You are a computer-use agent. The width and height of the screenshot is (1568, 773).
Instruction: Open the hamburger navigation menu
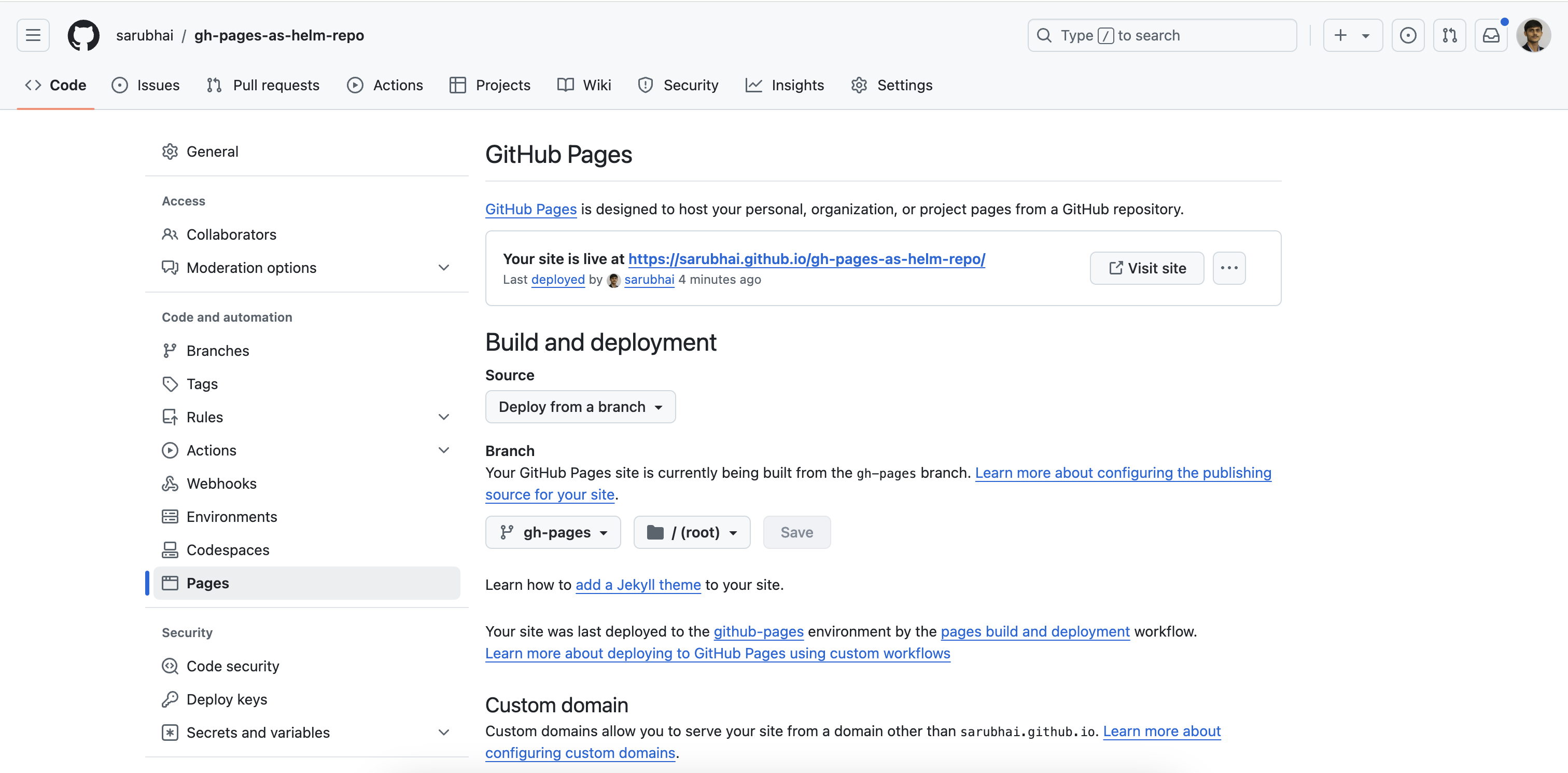point(33,35)
